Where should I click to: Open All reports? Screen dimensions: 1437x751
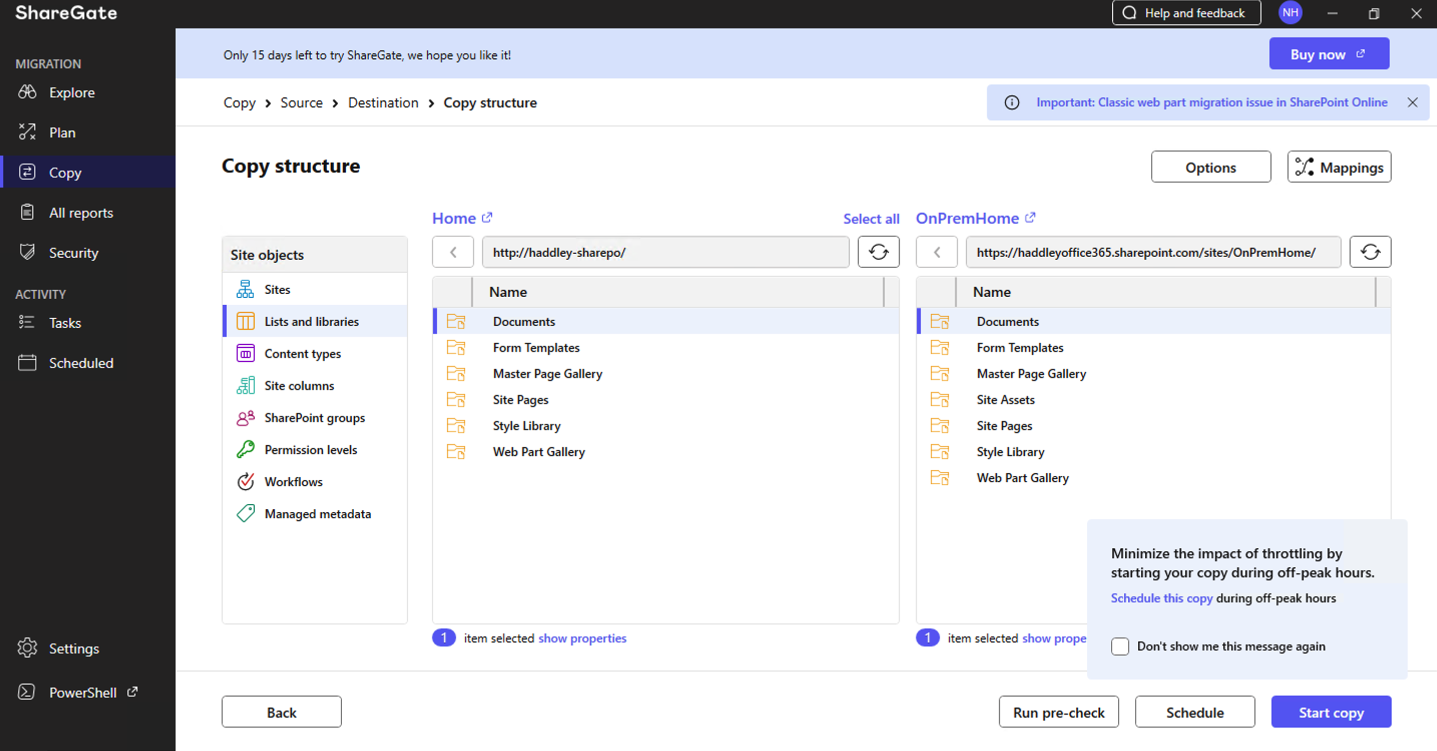click(81, 212)
